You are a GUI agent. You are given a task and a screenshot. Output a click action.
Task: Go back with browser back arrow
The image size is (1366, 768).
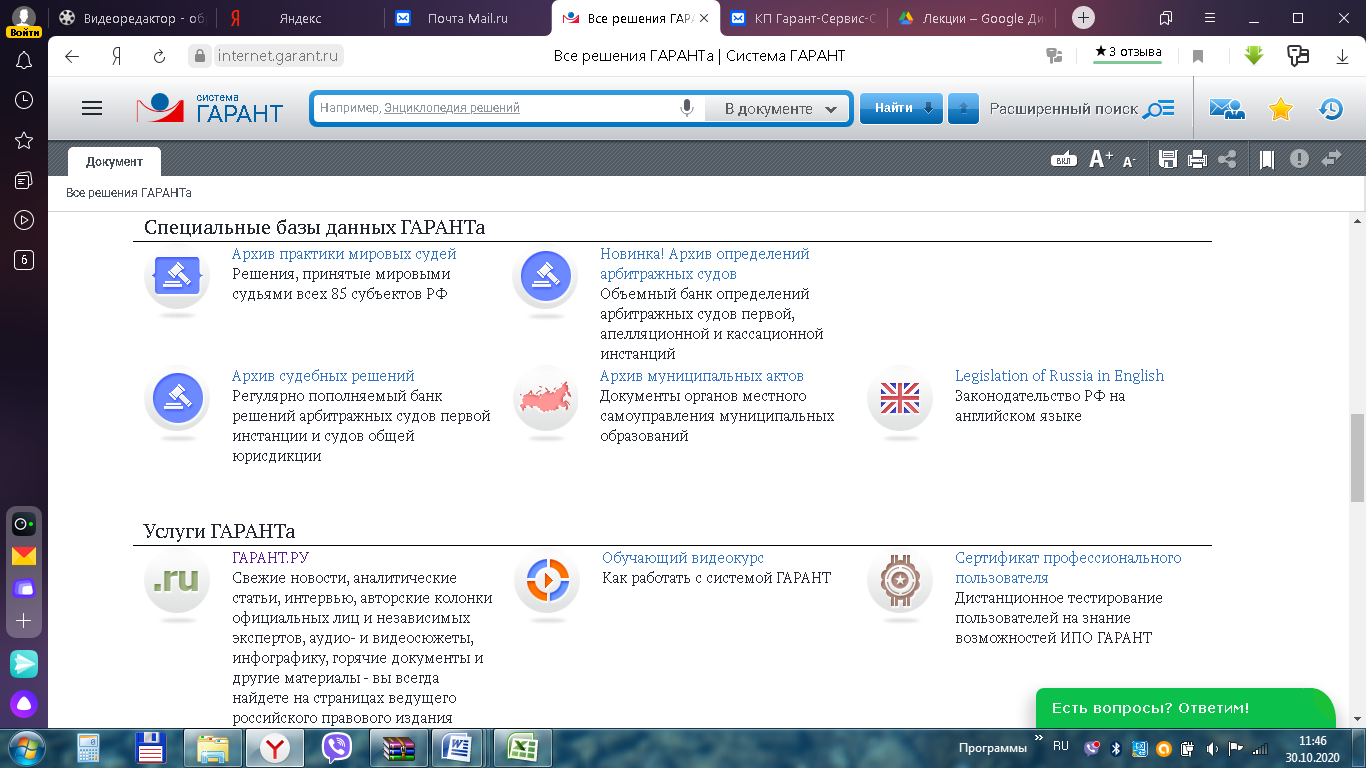coord(72,56)
